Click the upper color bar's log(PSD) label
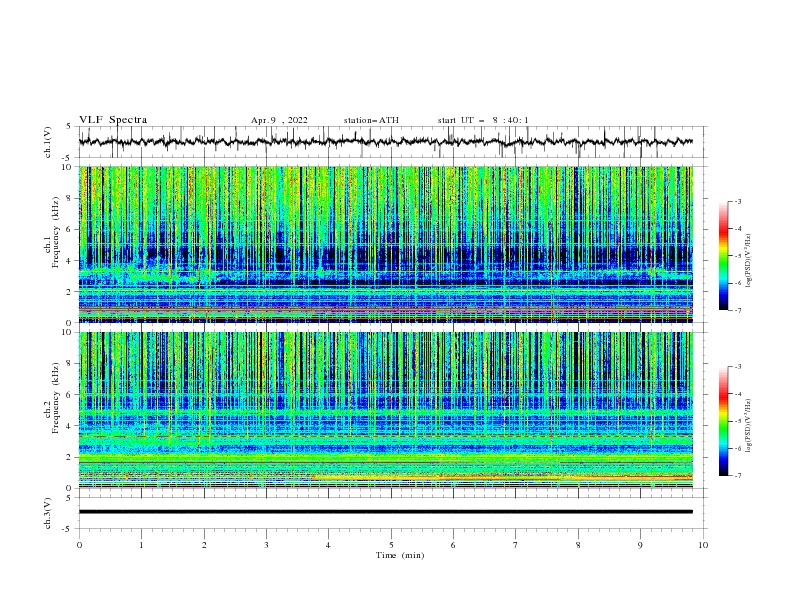This screenshot has width=792, height=612. [x=748, y=261]
